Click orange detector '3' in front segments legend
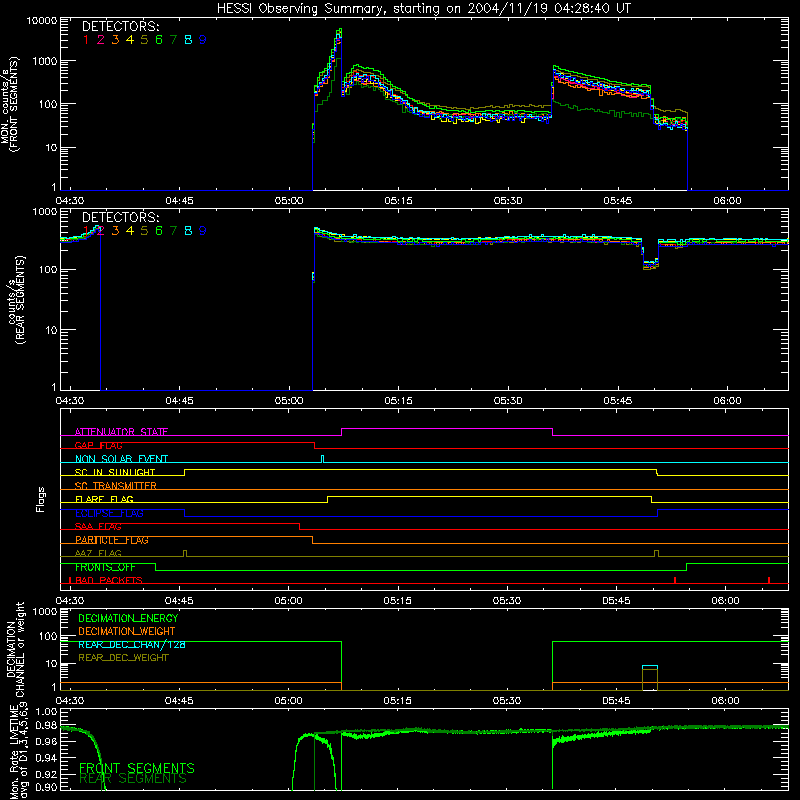This screenshot has height=800, width=800. [x=115, y=40]
